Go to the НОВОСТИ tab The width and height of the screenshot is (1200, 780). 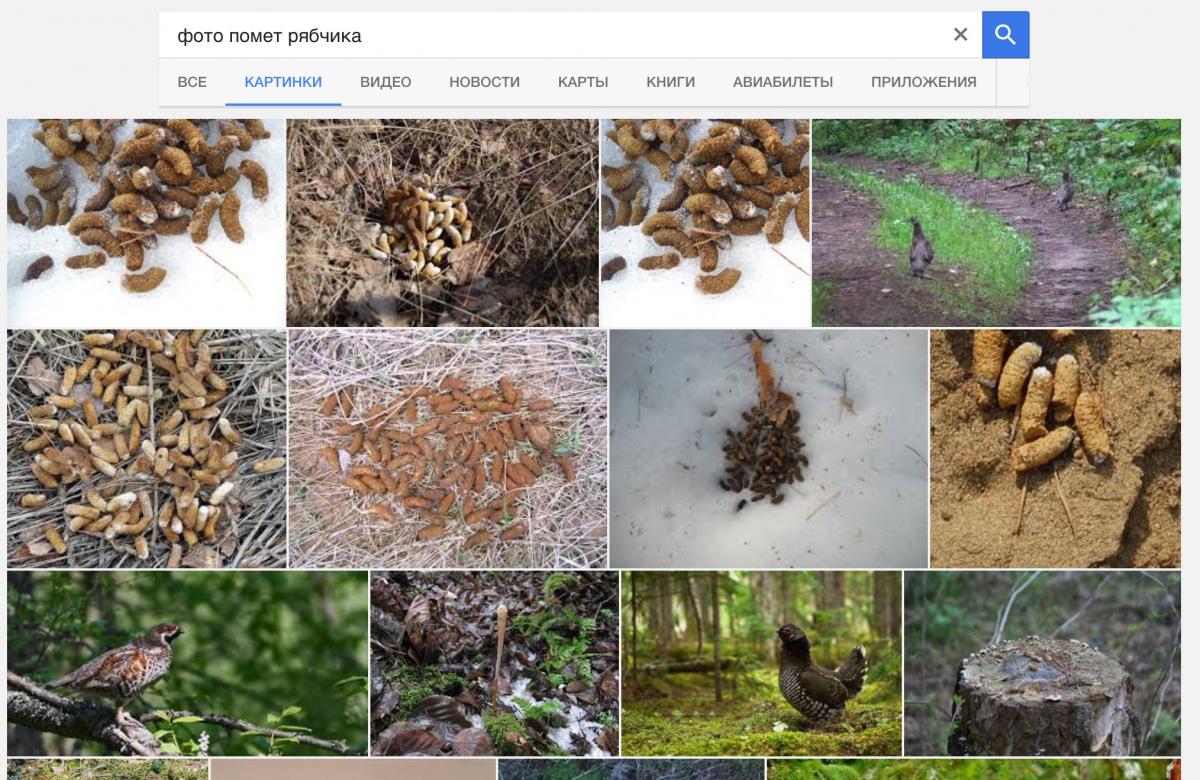point(484,82)
